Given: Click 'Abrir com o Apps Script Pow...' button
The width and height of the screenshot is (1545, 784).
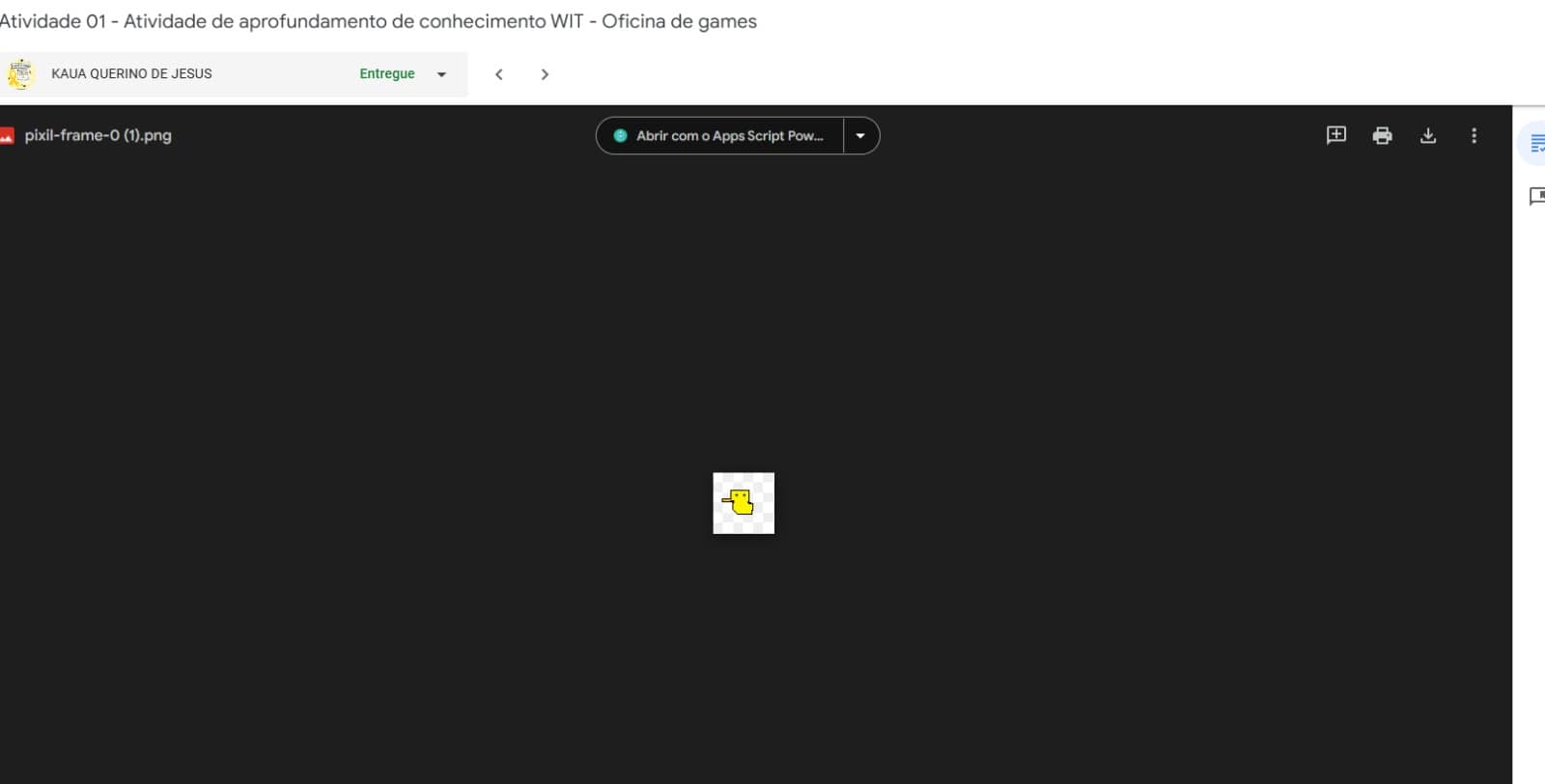Looking at the screenshot, I should pyautogui.click(x=720, y=136).
